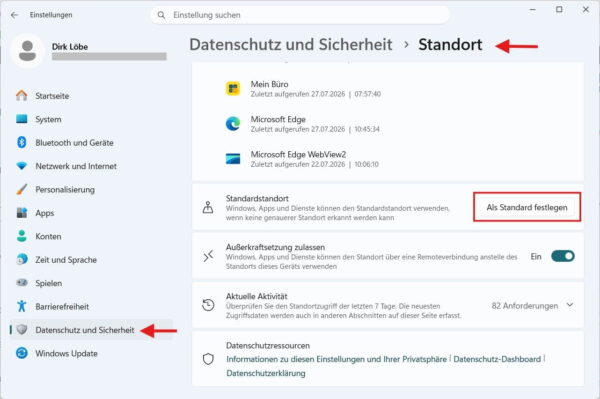
Task: Click the Außerkraftsetzung arrows icon
Action: coord(208,256)
